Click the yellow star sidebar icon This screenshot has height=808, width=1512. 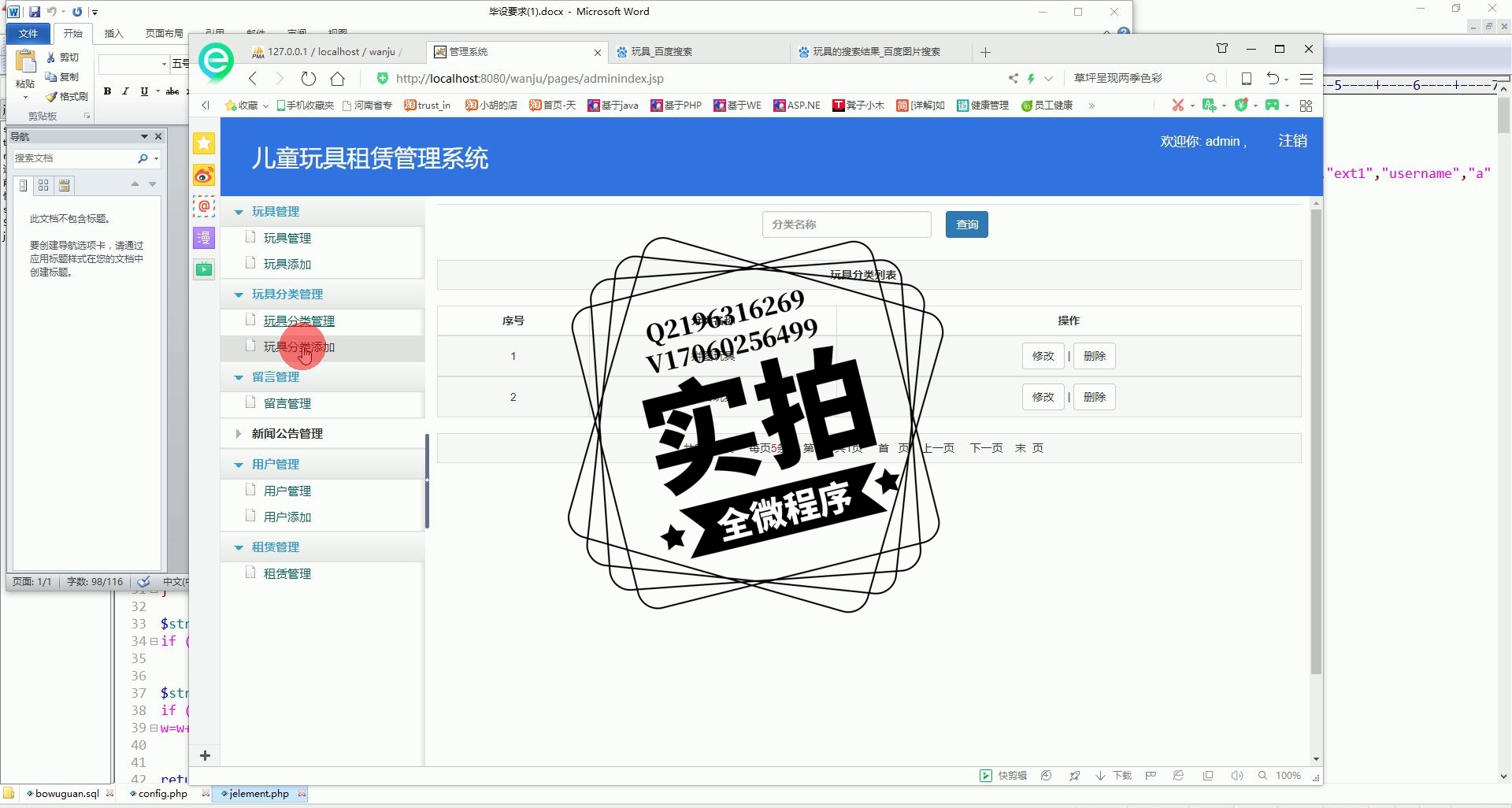pyautogui.click(x=204, y=143)
